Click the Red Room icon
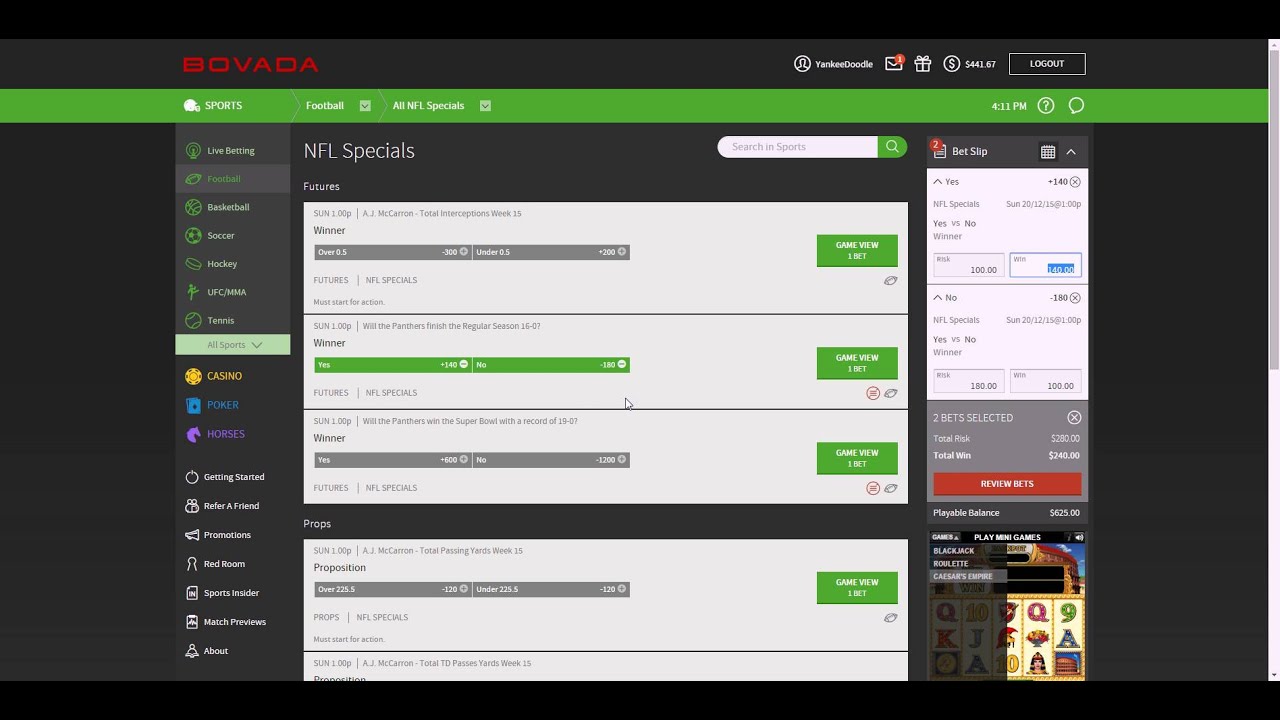1280x720 pixels. pyautogui.click(x=192, y=564)
